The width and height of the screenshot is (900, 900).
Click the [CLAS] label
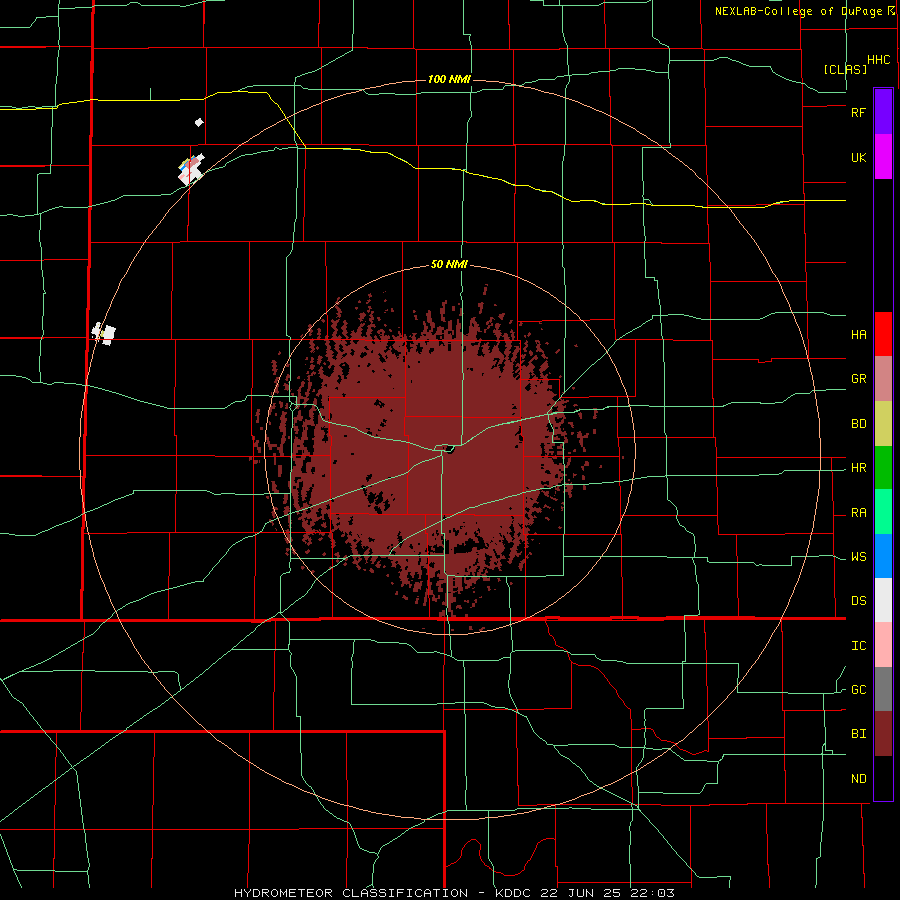[845, 69]
